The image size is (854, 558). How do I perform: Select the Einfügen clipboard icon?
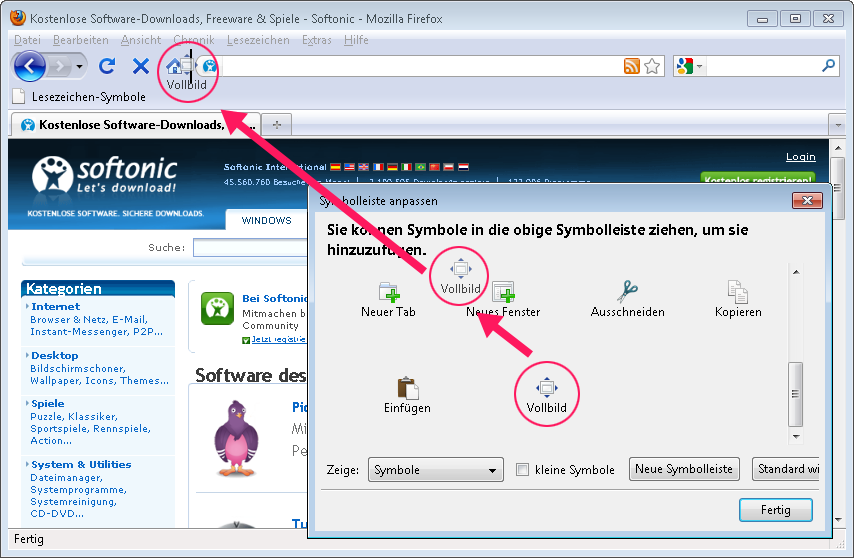pyautogui.click(x=407, y=388)
